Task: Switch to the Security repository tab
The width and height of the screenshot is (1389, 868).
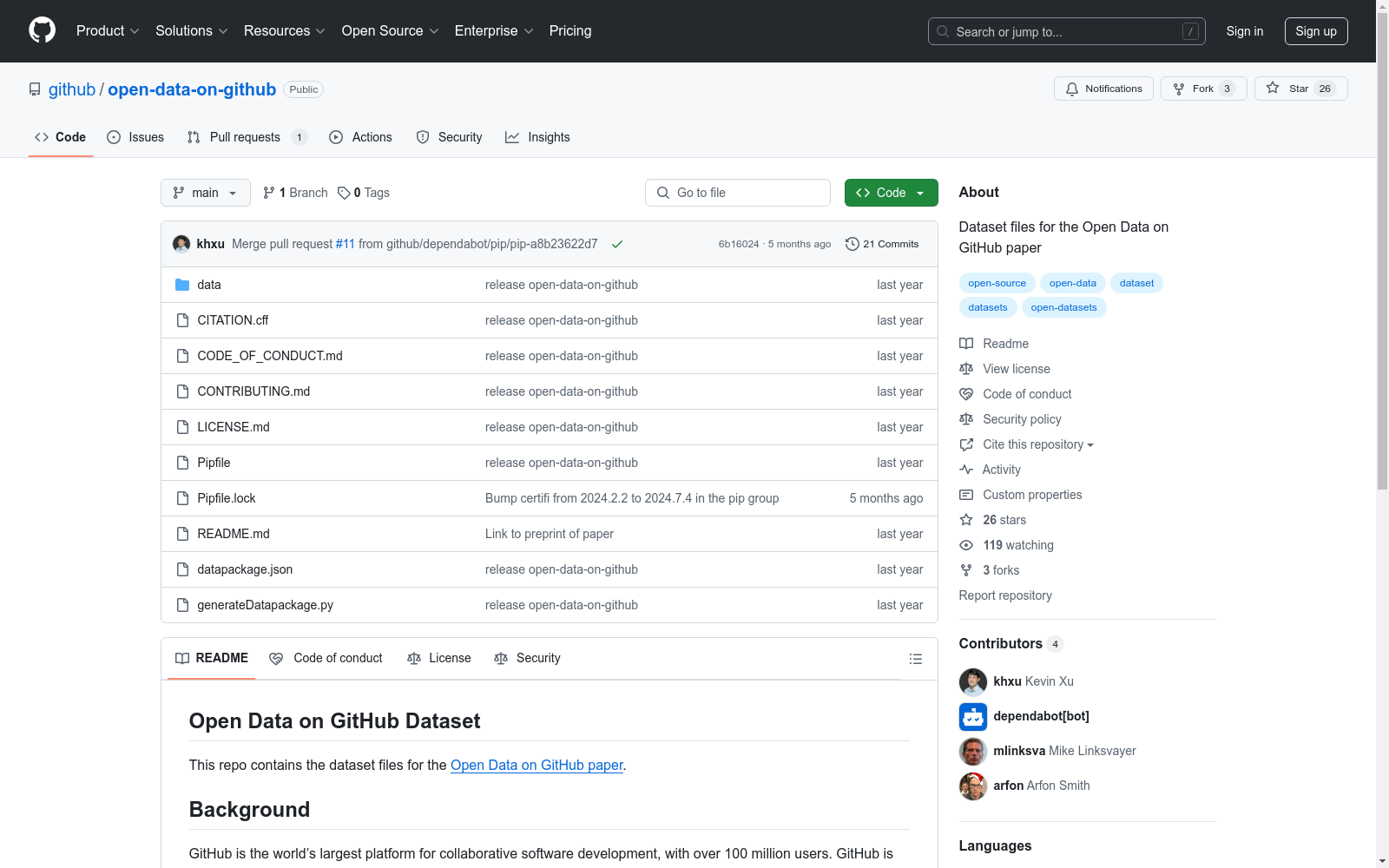Action: pos(450,137)
